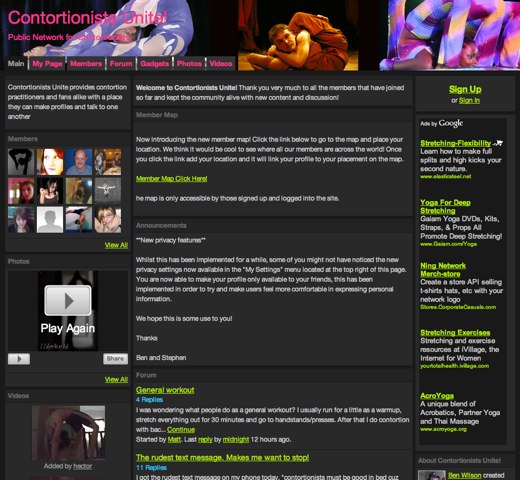Image resolution: width=520 pixels, height=480 pixels.
Task: Open the Member Map Click Here link
Action: (x=171, y=179)
